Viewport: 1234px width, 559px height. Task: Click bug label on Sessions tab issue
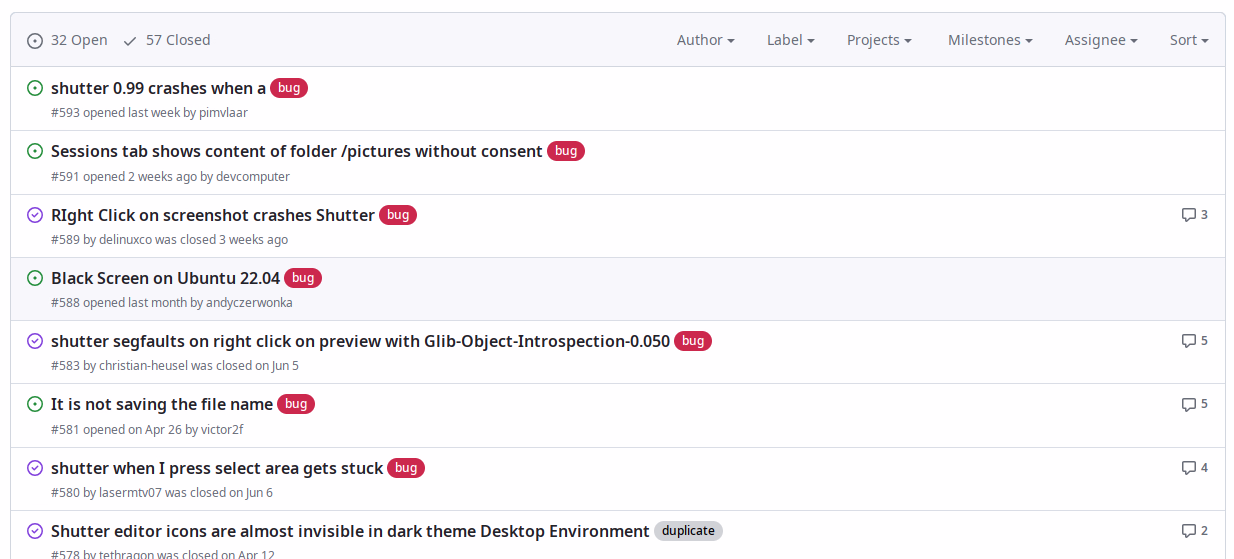click(x=566, y=151)
